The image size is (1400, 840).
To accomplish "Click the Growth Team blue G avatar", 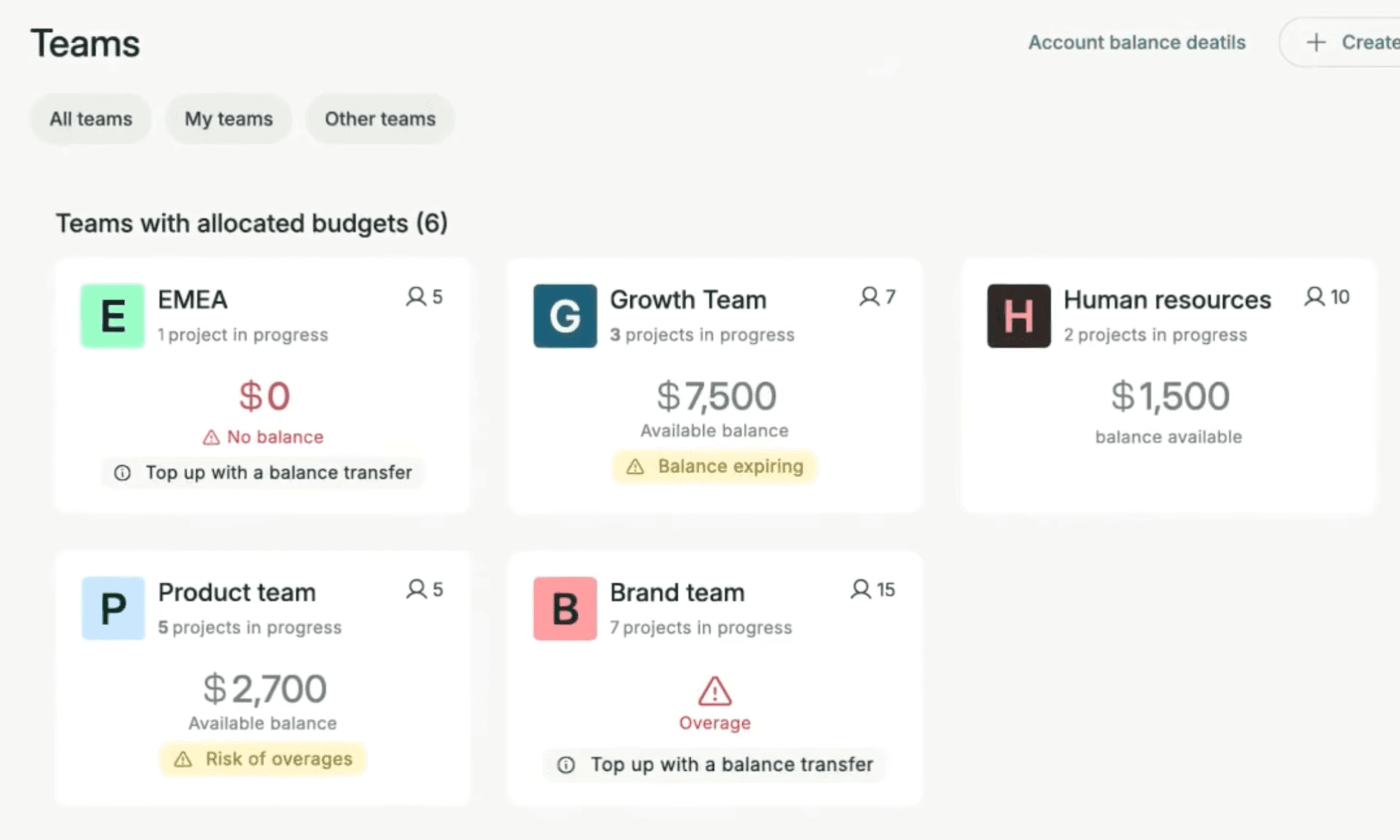I will pyautogui.click(x=564, y=316).
